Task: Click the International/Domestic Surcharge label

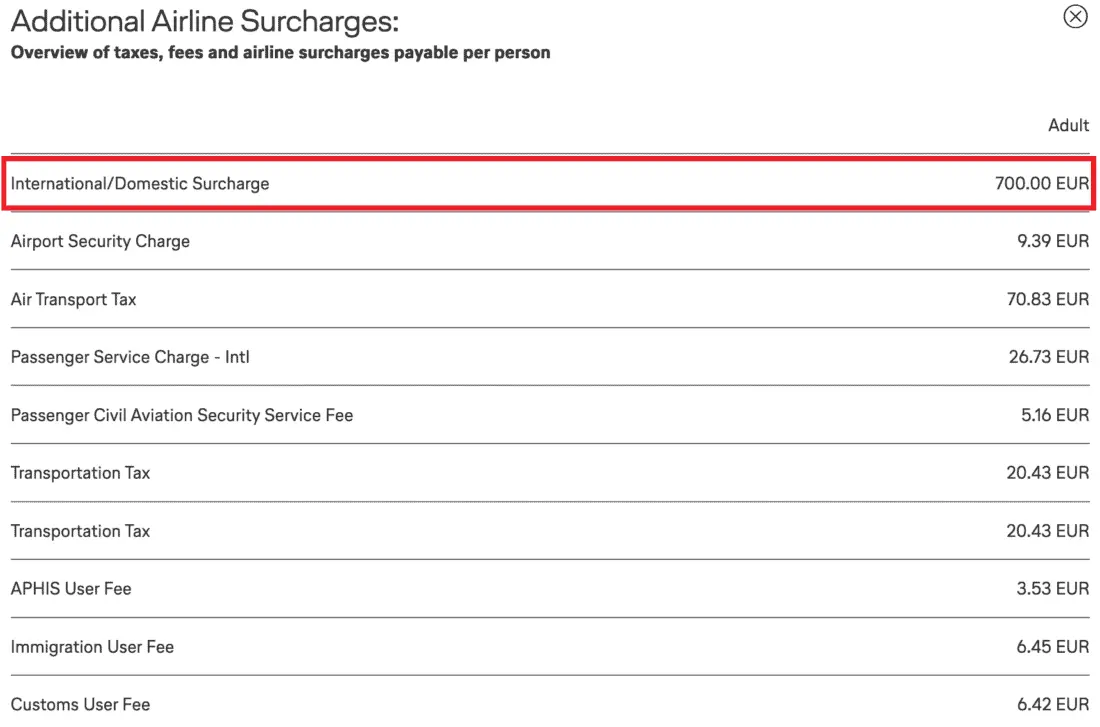Action: [x=140, y=183]
